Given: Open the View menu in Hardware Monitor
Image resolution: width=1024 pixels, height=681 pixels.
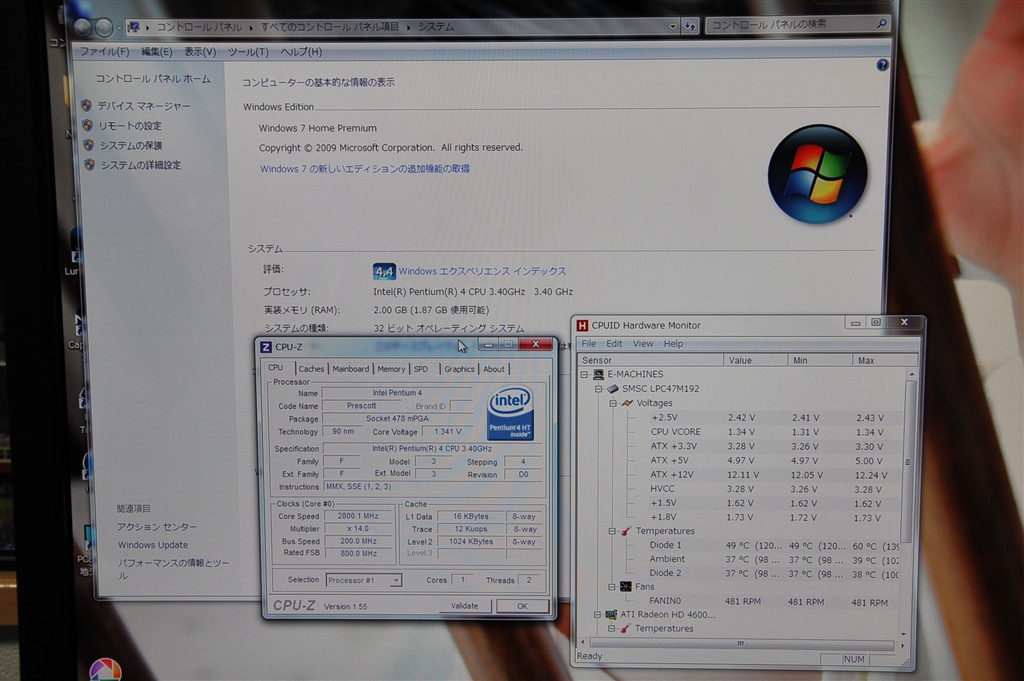Looking at the screenshot, I should pyautogui.click(x=643, y=344).
